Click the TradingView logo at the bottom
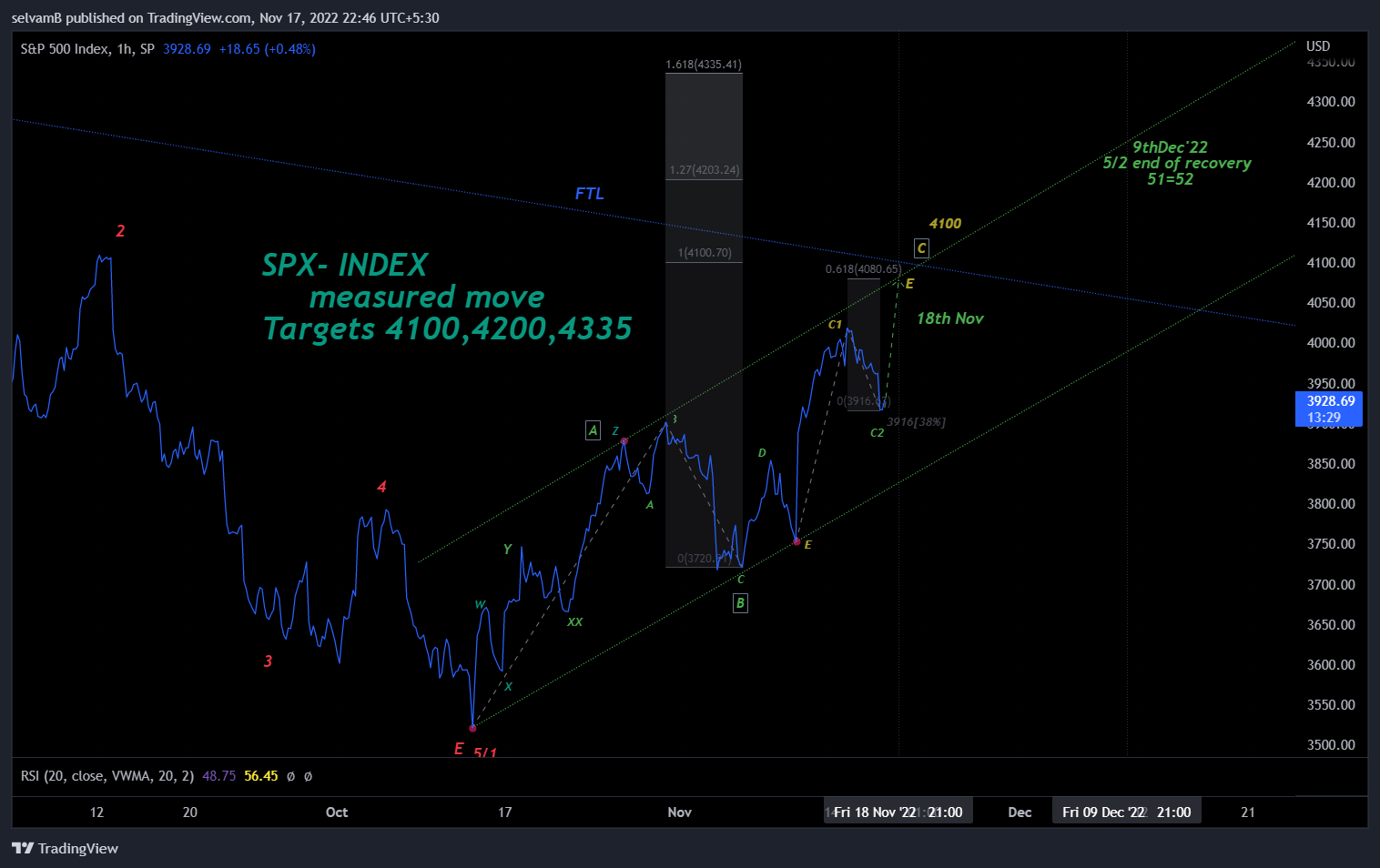The image size is (1380, 868). click(66, 848)
